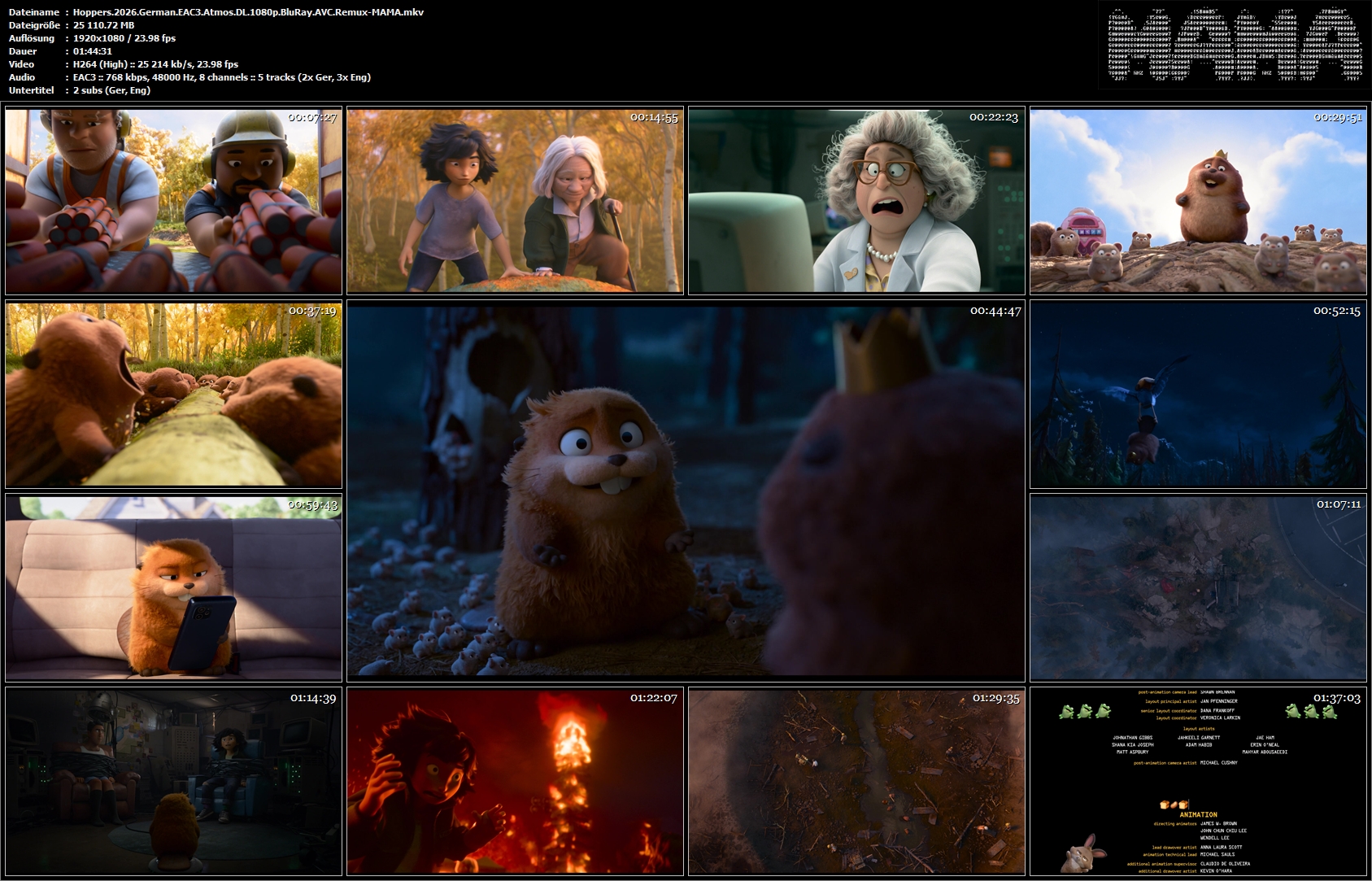The width and height of the screenshot is (1372, 881).
Task: Open the 01:14:39 dark room thumbnail
Action: [x=173, y=782]
